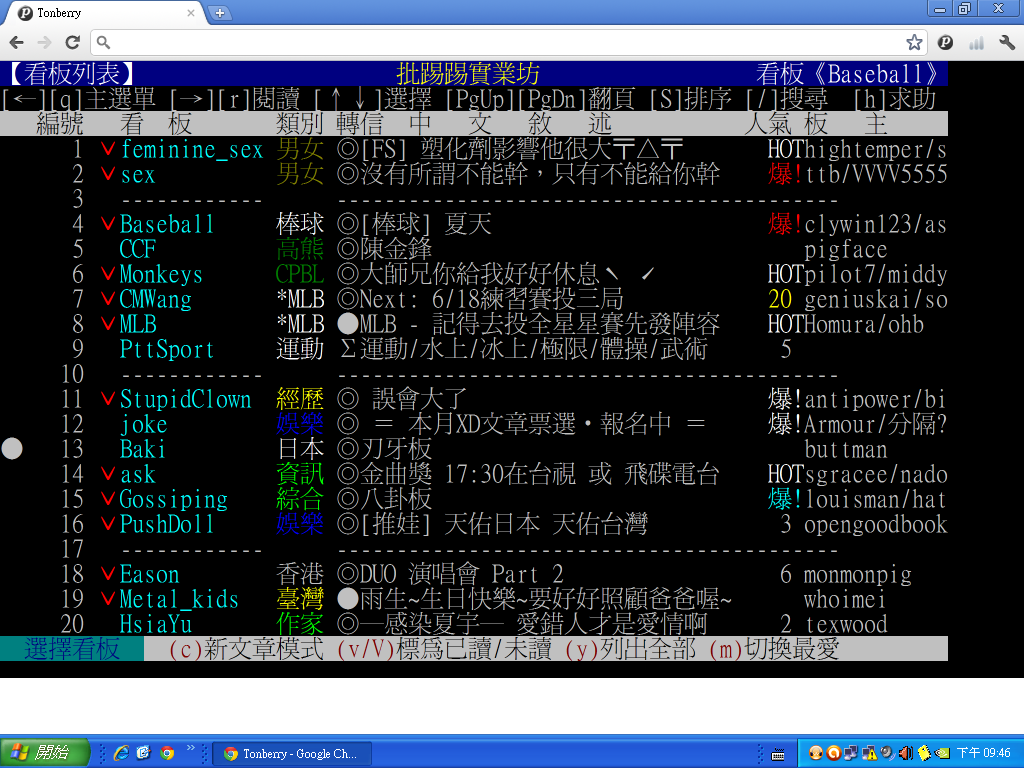
Task: Select the sex board row
Action: tap(473, 174)
